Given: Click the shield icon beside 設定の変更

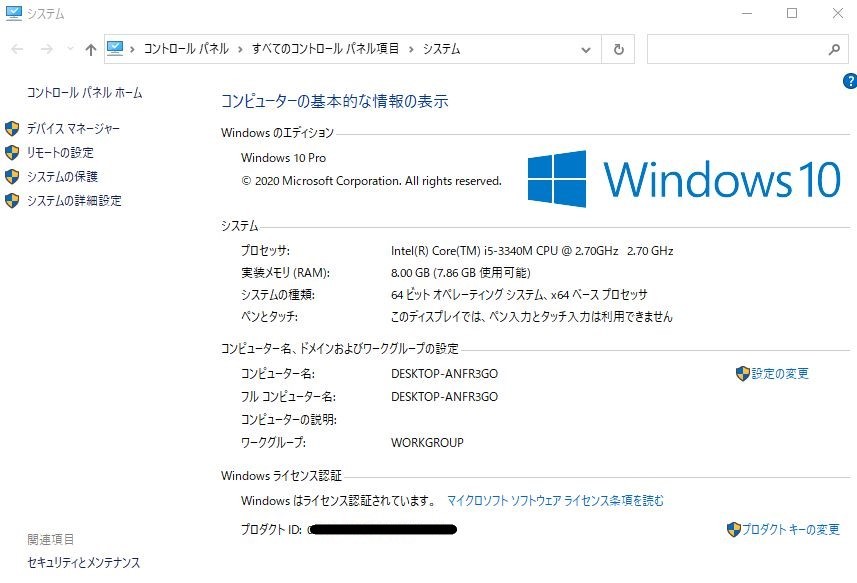Looking at the screenshot, I should click(x=742, y=374).
